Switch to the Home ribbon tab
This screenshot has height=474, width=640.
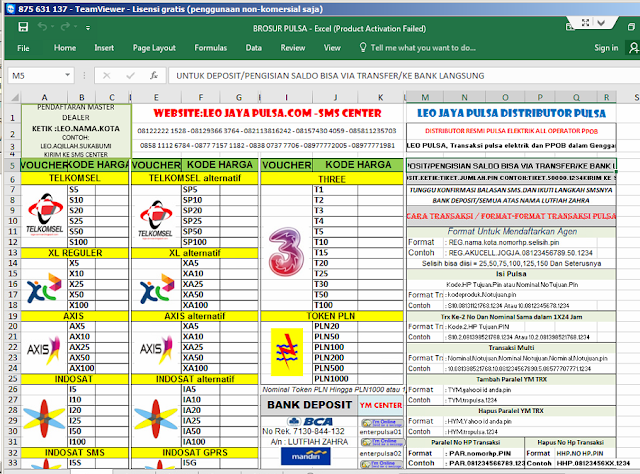tap(65, 48)
